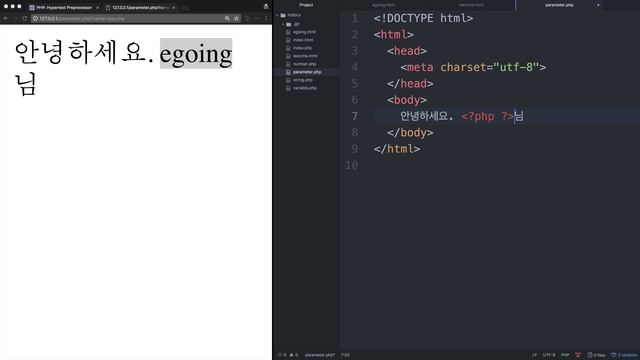Close the PHP: Hypertext Preprocessor browser tab
The image size is (640, 360).
pyautogui.click(x=98, y=7)
